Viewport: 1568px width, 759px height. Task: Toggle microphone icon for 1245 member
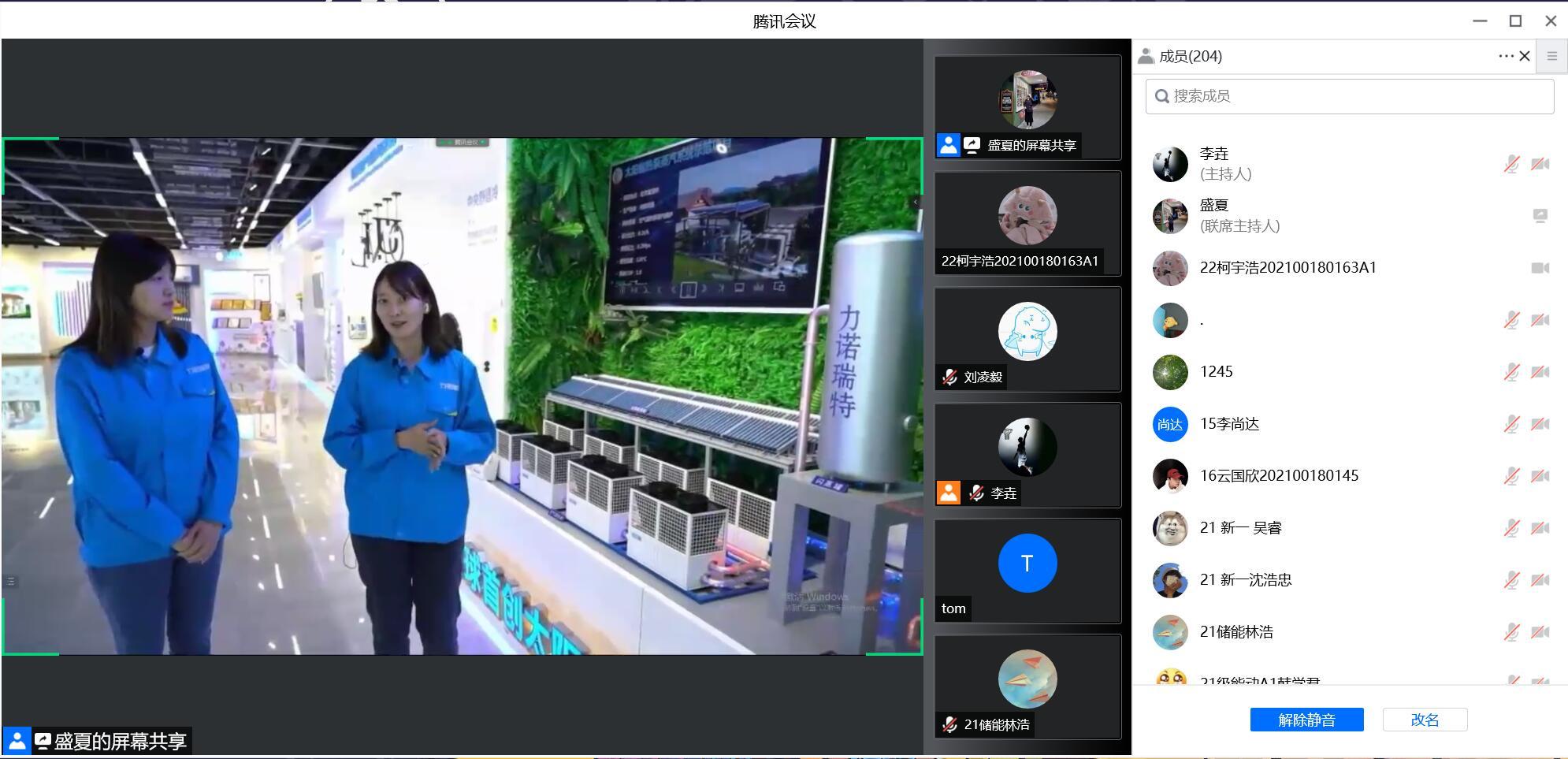(1511, 372)
